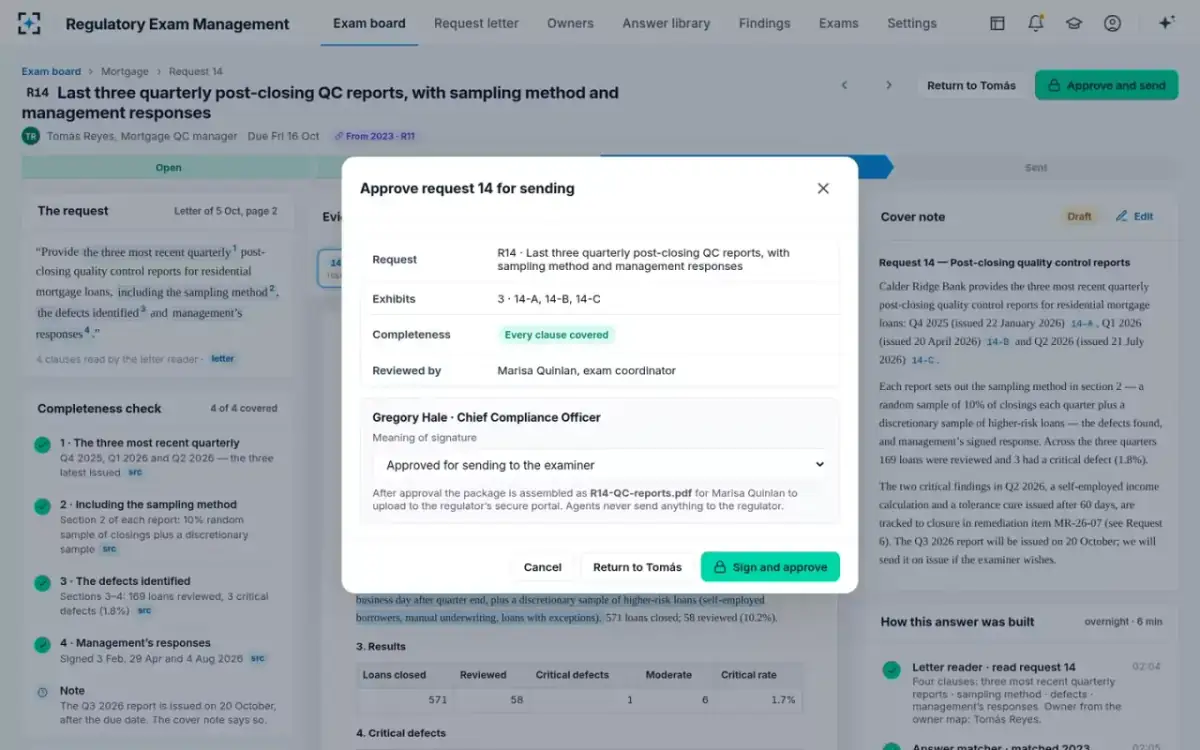Click the From 2023 · R11 tag
1200x750 pixels.
click(x=375, y=136)
